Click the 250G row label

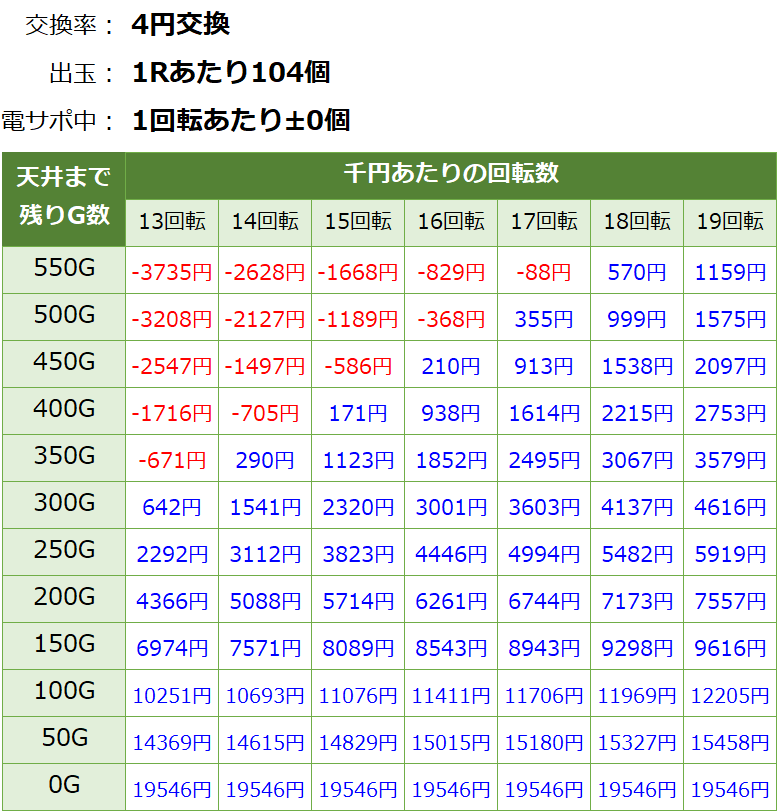point(64,552)
